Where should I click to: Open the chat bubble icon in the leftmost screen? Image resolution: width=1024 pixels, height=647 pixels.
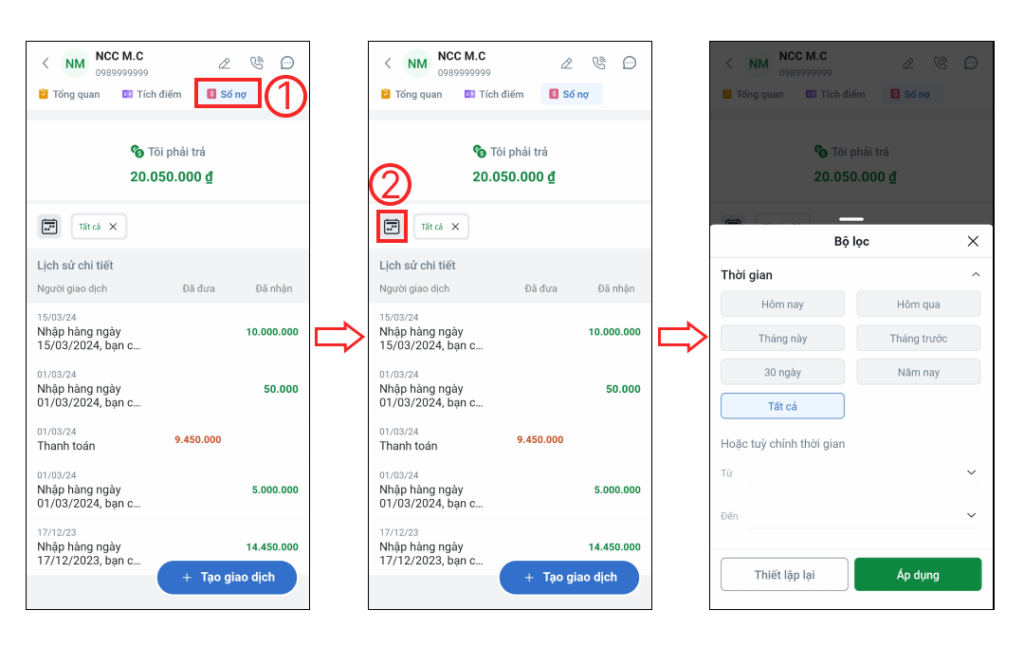tap(287, 63)
